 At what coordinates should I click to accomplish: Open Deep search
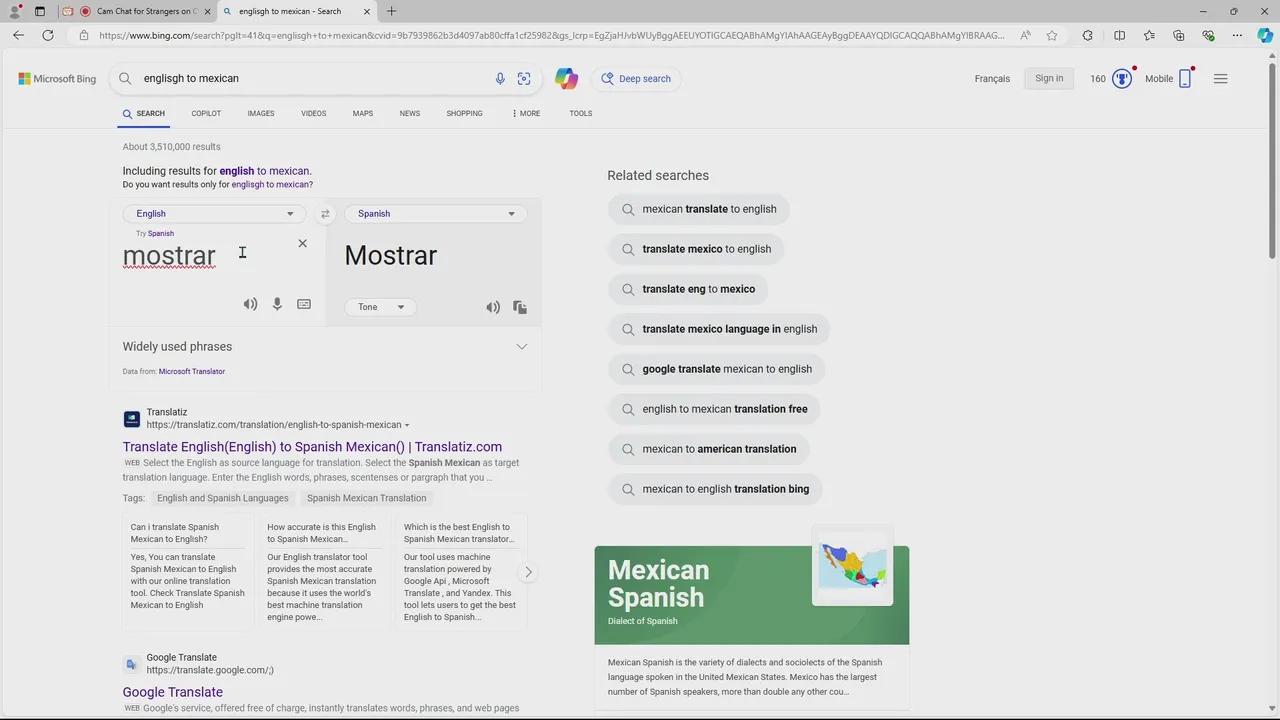(x=636, y=78)
